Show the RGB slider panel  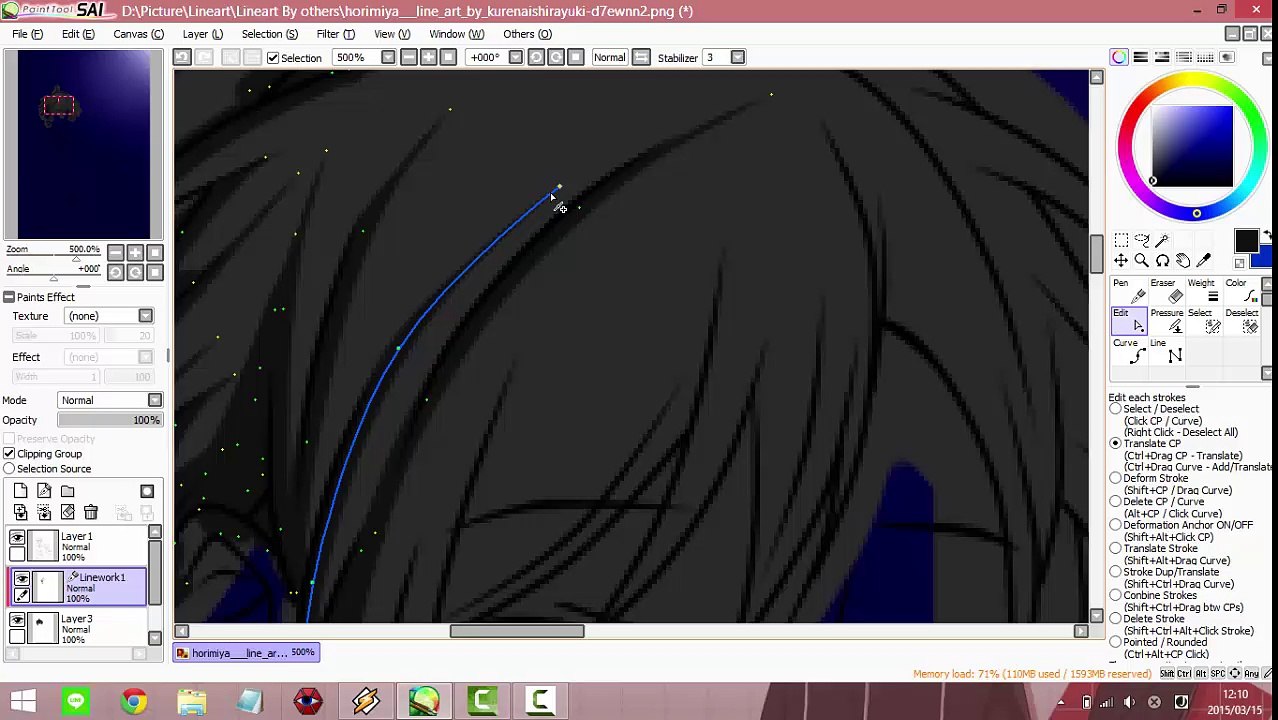pos(1140,57)
